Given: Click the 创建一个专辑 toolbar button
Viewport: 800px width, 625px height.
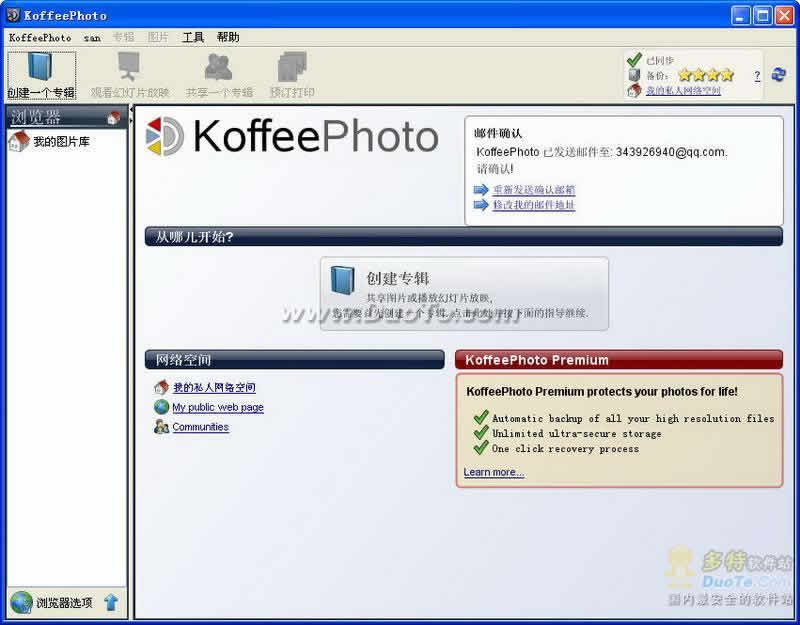Looking at the screenshot, I should (x=41, y=76).
